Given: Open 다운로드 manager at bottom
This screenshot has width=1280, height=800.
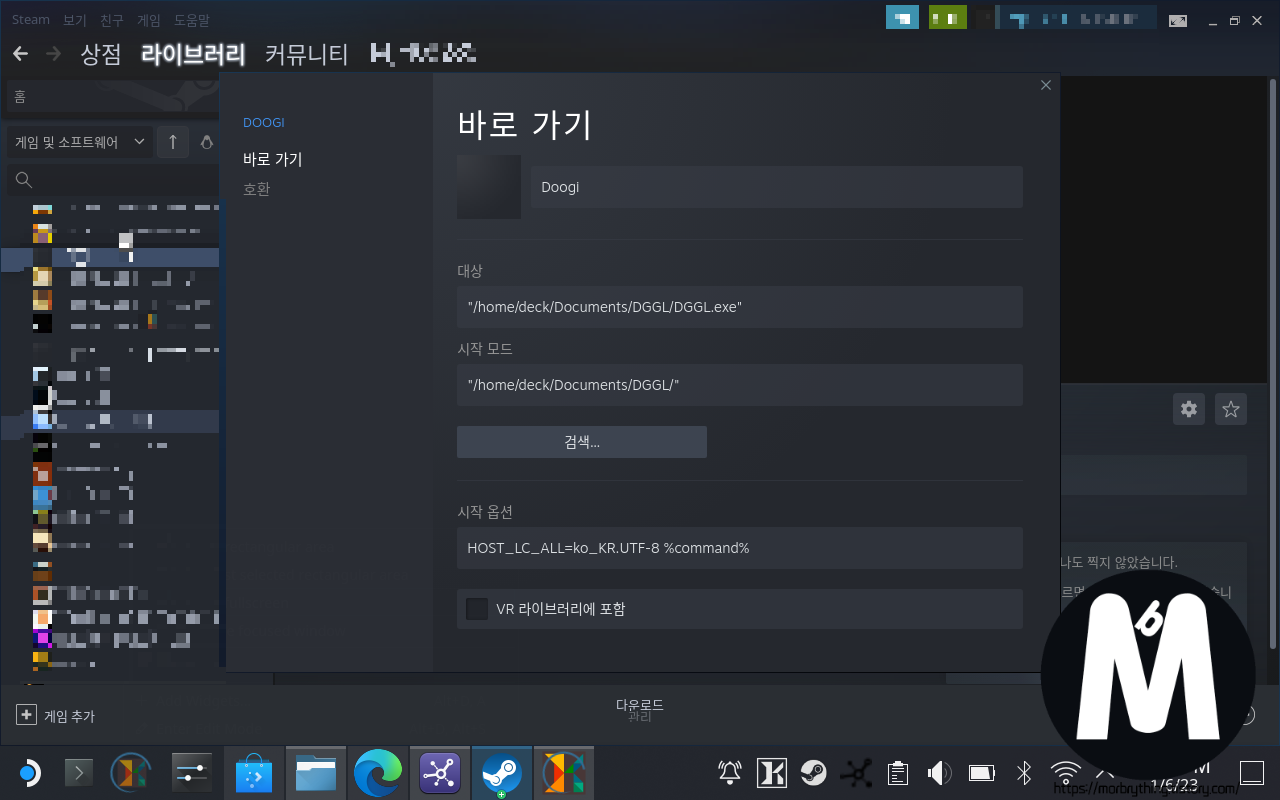Looking at the screenshot, I should (x=640, y=705).
